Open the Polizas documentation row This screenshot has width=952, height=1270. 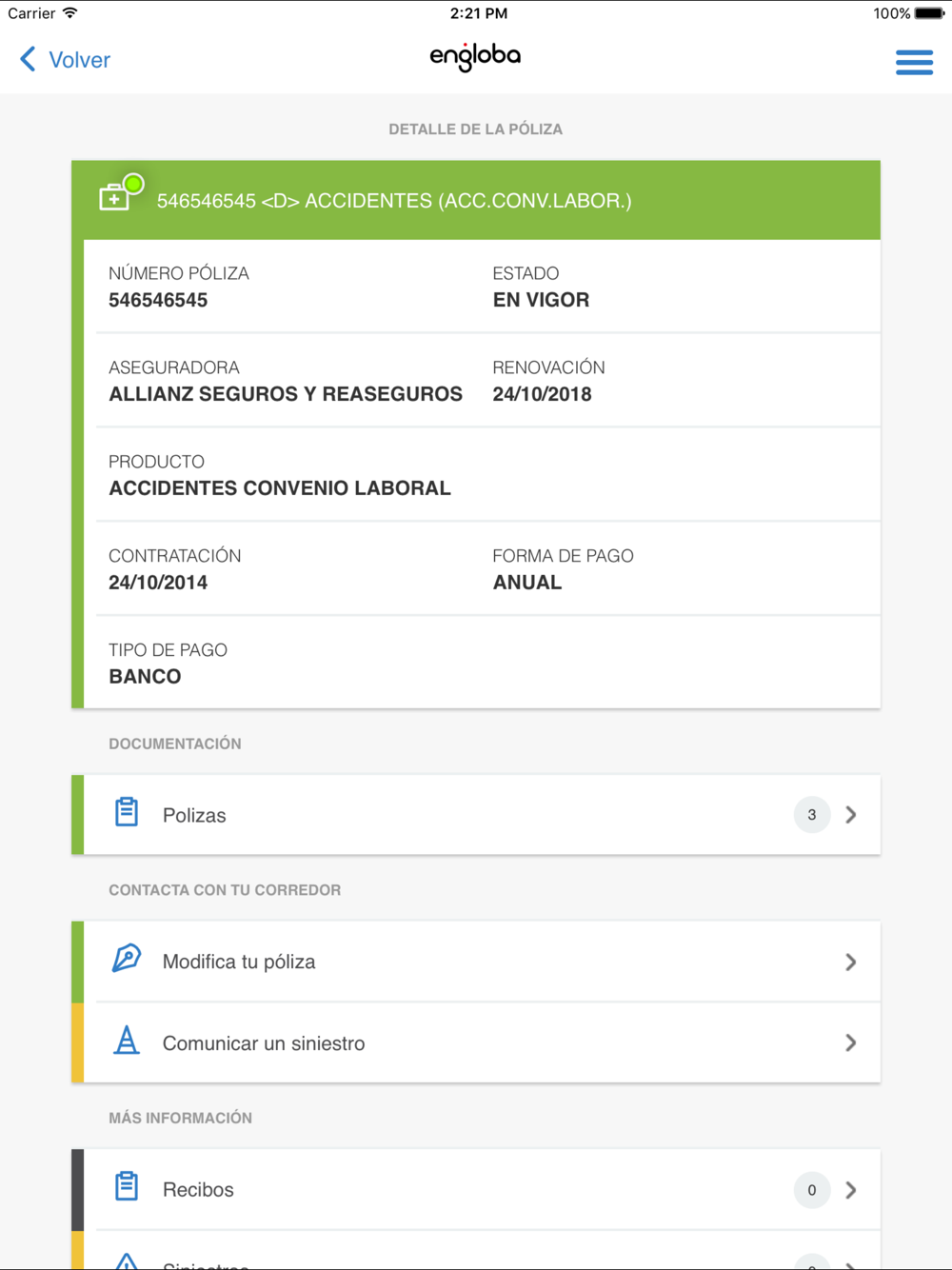(x=476, y=815)
